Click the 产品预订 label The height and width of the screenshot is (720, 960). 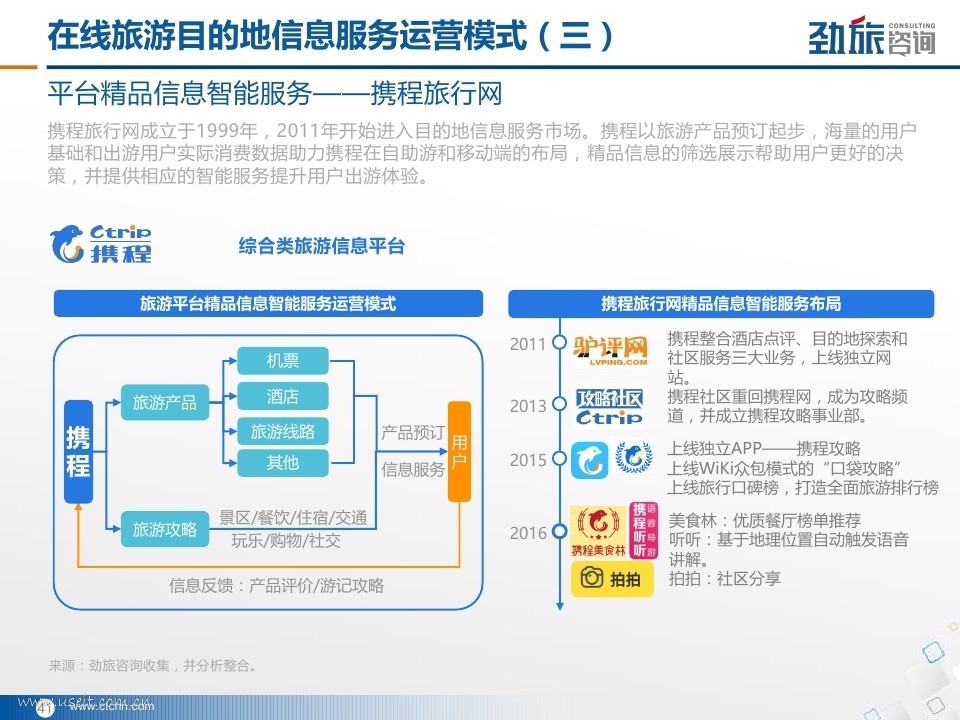coord(413,433)
